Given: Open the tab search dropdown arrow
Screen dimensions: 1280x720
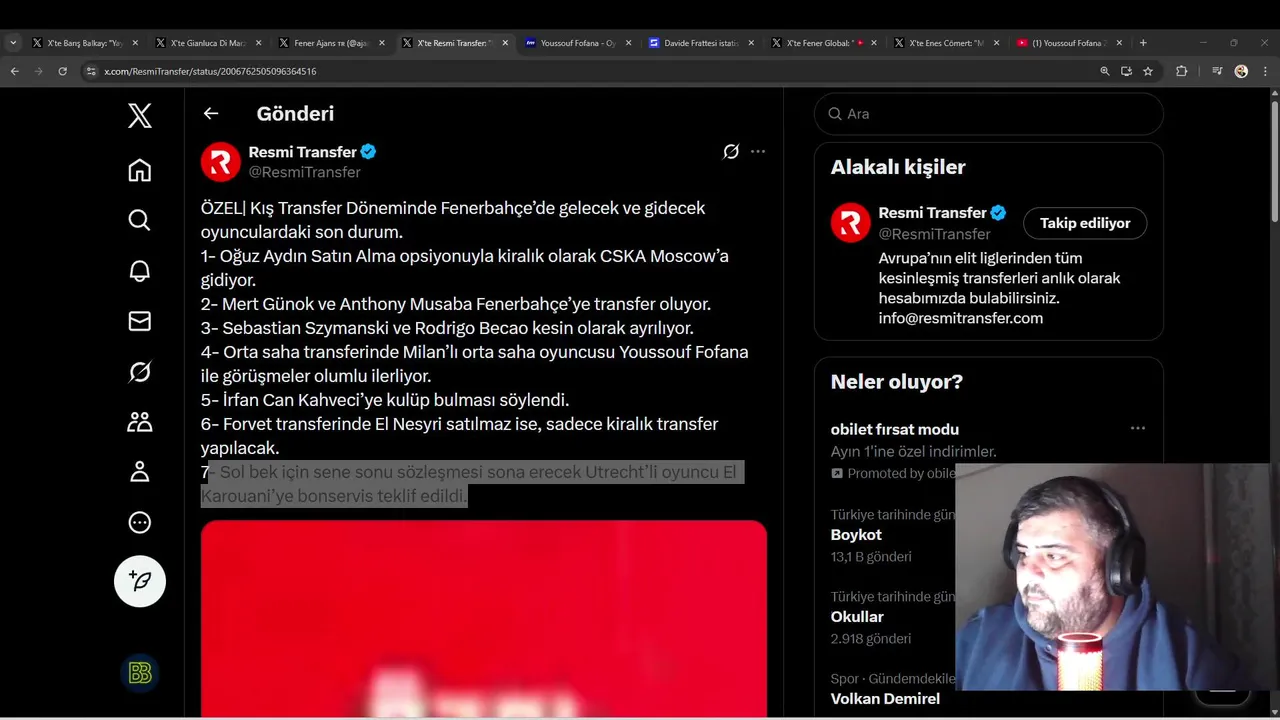Looking at the screenshot, I should tap(13, 43).
